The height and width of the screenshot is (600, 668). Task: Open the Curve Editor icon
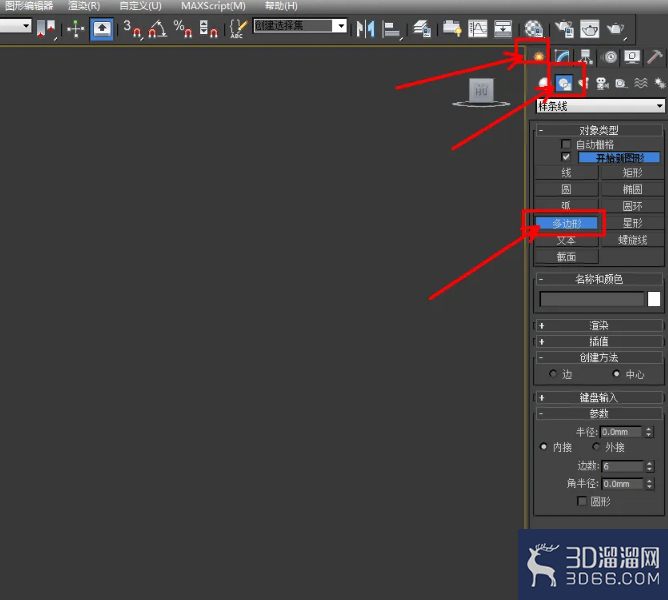click(x=478, y=29)
